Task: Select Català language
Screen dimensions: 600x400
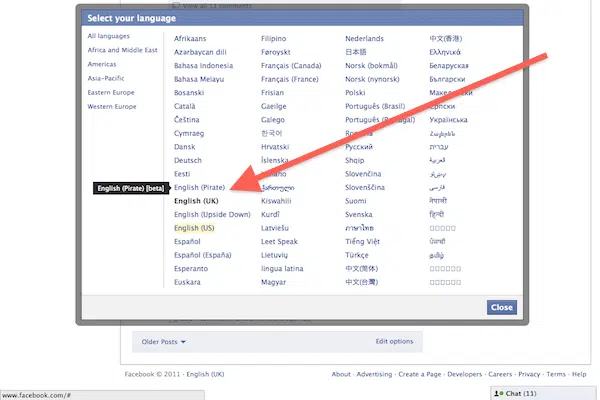Action: point(184,106)
